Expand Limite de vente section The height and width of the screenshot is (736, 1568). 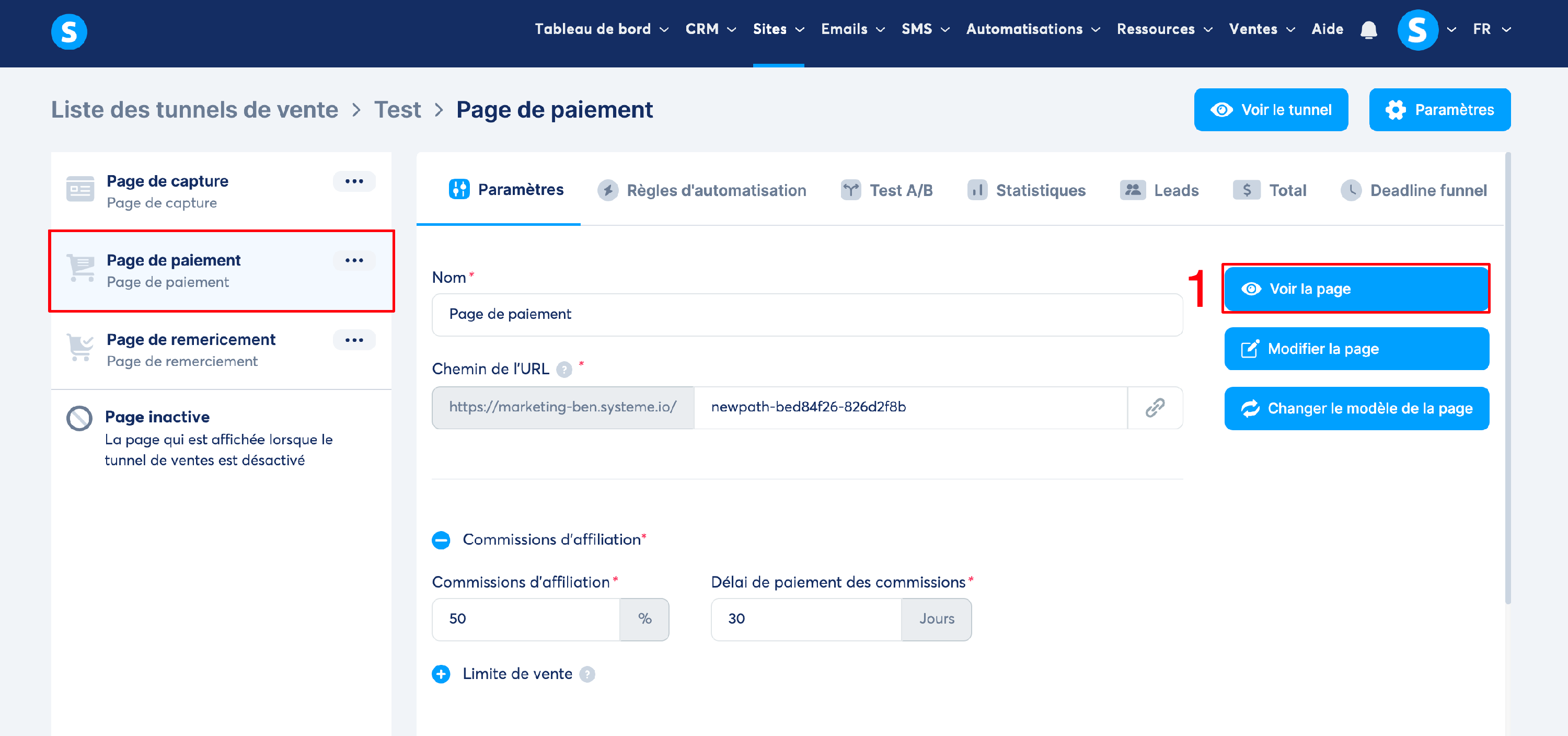click(x=441, y=674)
